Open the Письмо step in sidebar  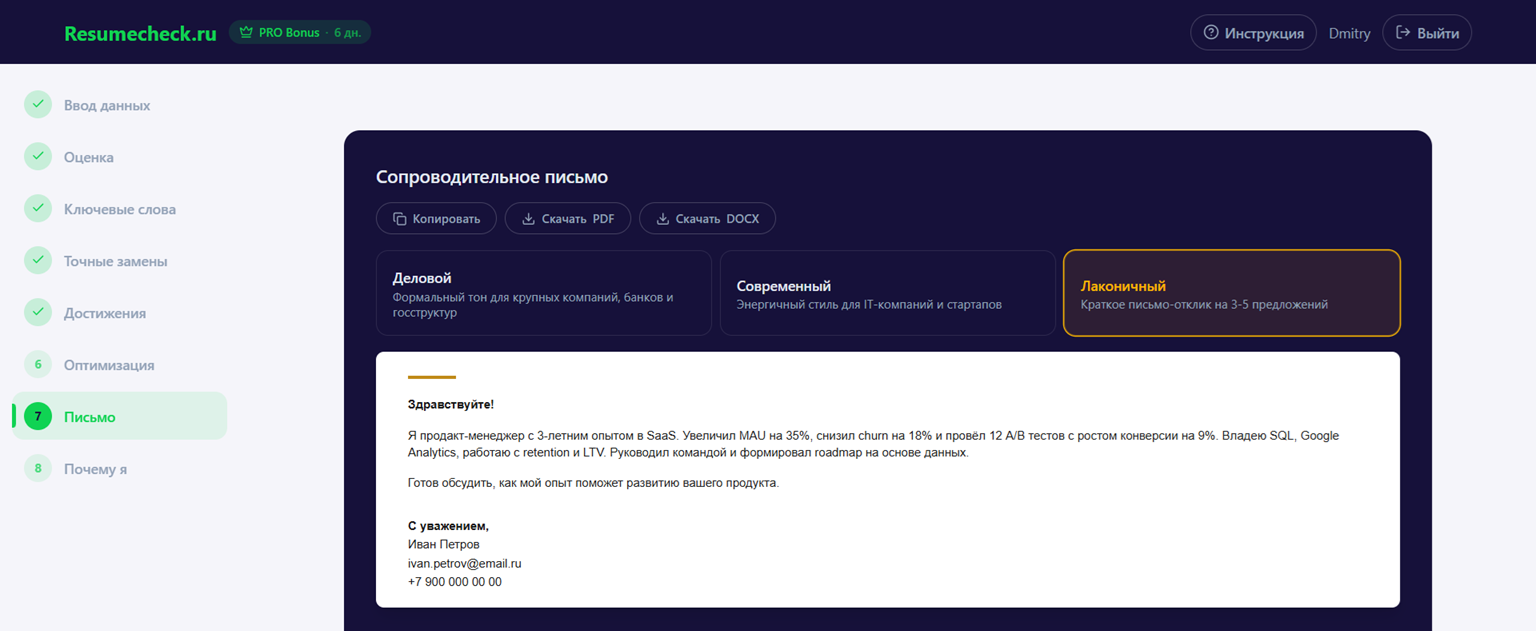(x=90, y=417)
